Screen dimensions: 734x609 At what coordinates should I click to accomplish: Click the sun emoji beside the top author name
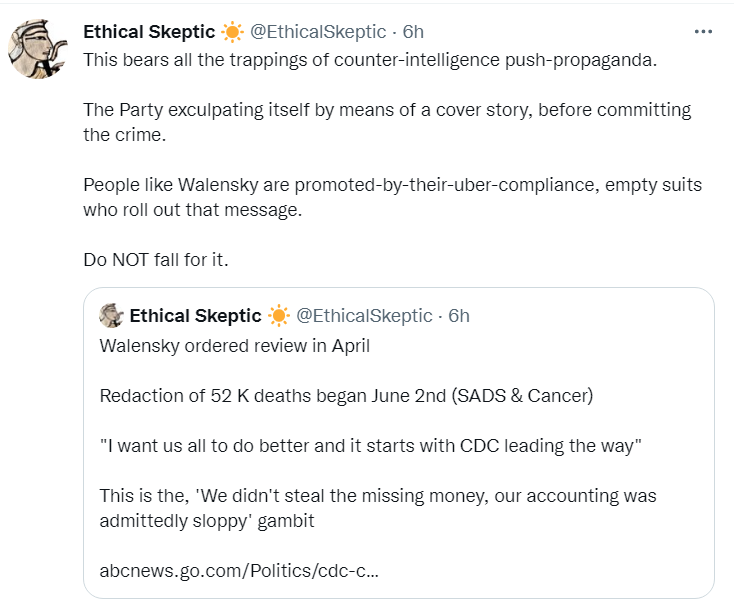click(x=232, y=32)
